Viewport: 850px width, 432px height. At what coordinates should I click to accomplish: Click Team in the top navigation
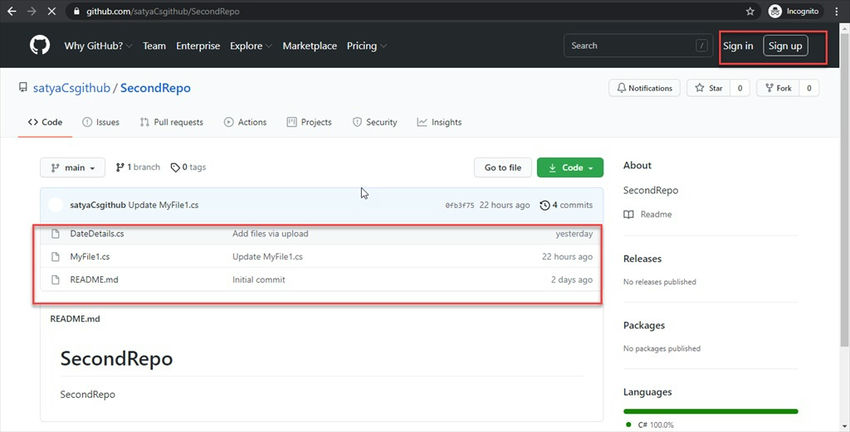154,46
